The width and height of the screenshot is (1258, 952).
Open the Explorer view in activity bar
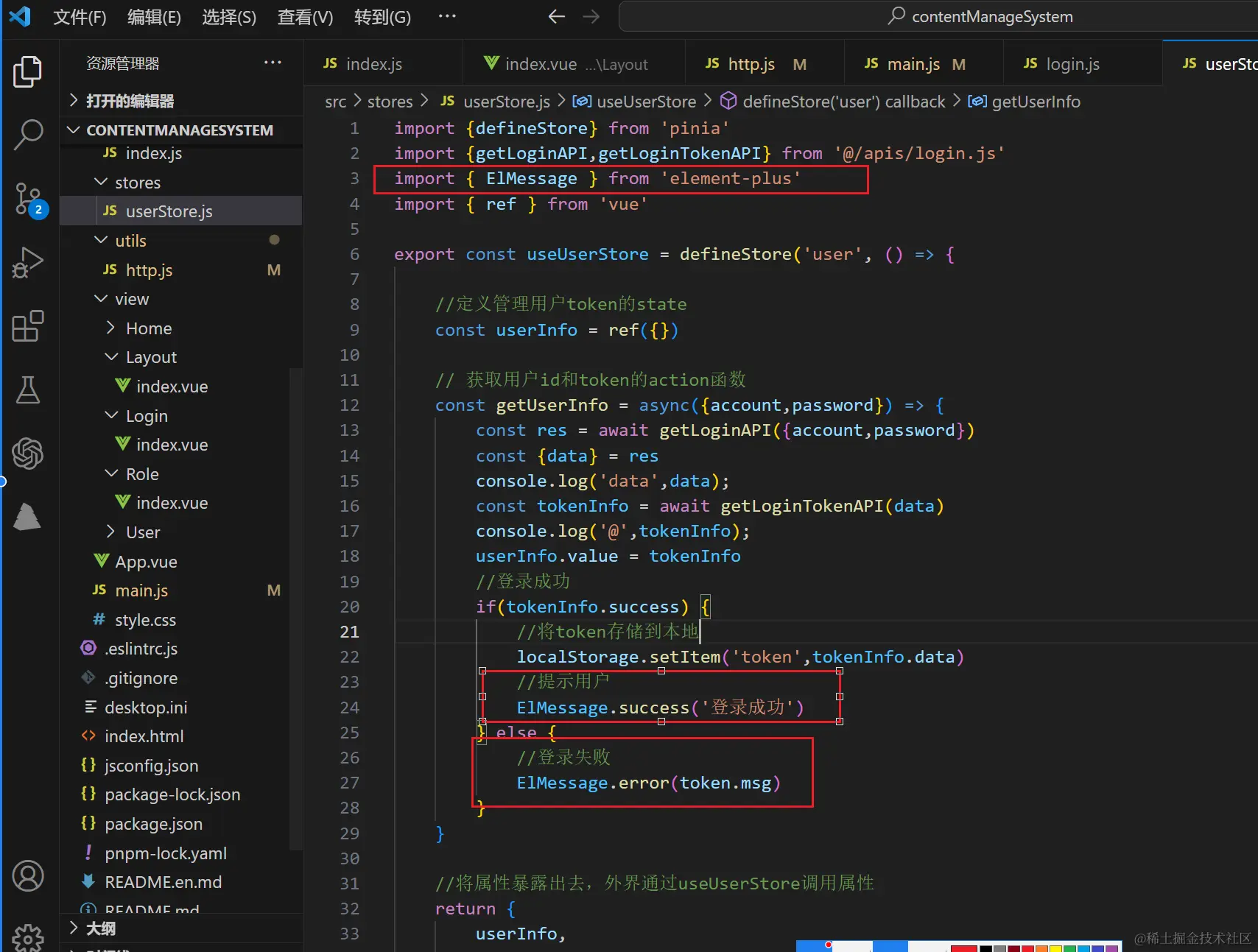28,71
